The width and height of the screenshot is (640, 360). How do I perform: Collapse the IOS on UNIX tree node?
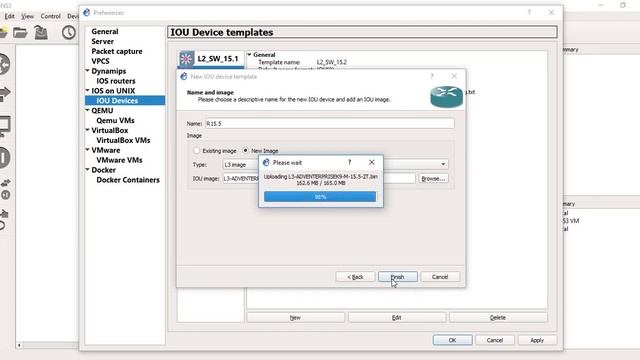(x=87, y=90)
